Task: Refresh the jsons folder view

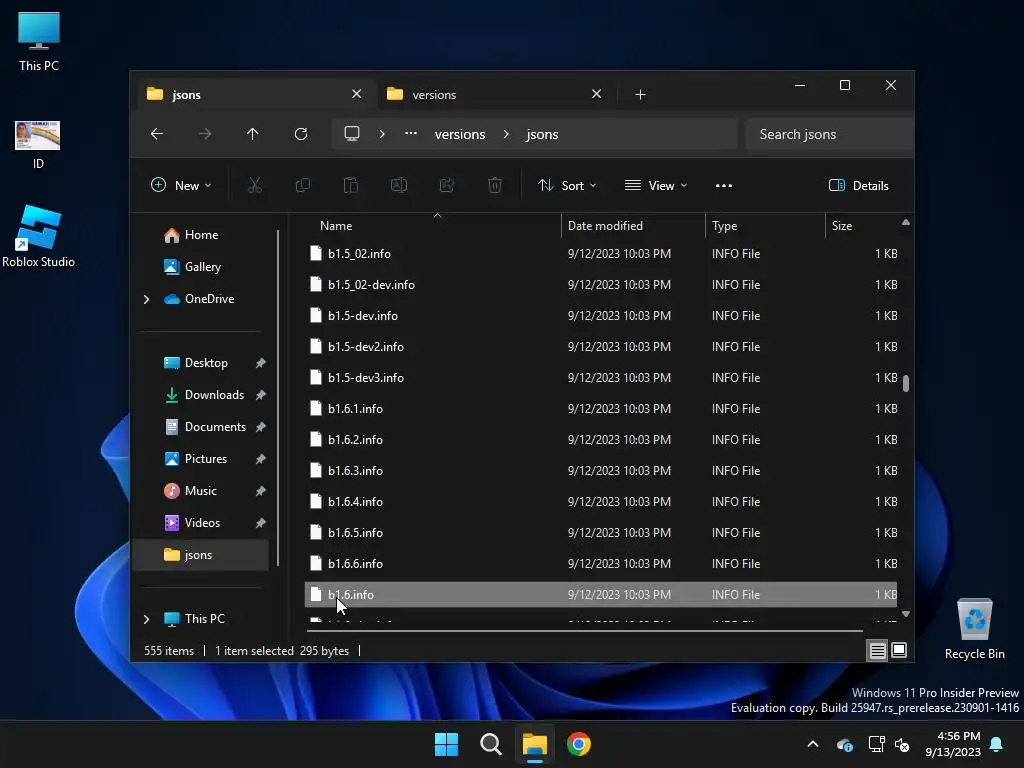Action: 300,134
